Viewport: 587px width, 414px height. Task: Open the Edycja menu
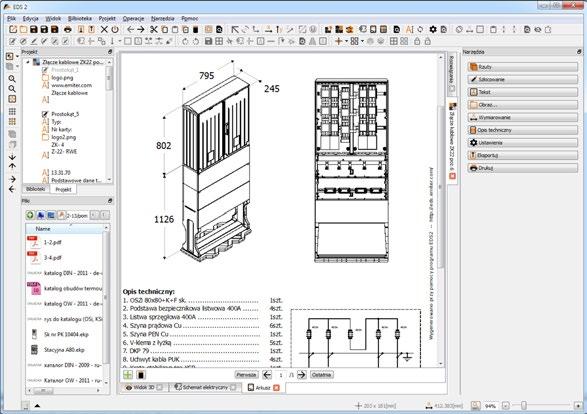coord(30,18)
